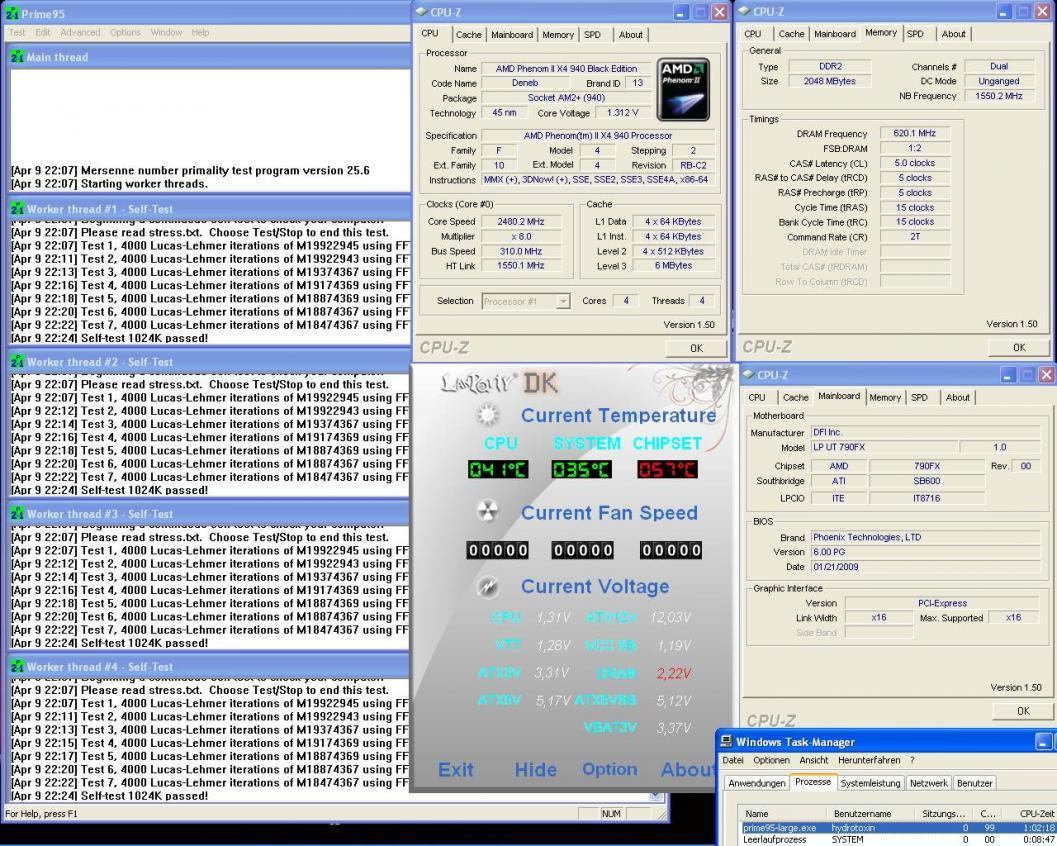
Task: Click the NB Frequency value 1550.2 MHz
Action: click(x=999, y=96)
